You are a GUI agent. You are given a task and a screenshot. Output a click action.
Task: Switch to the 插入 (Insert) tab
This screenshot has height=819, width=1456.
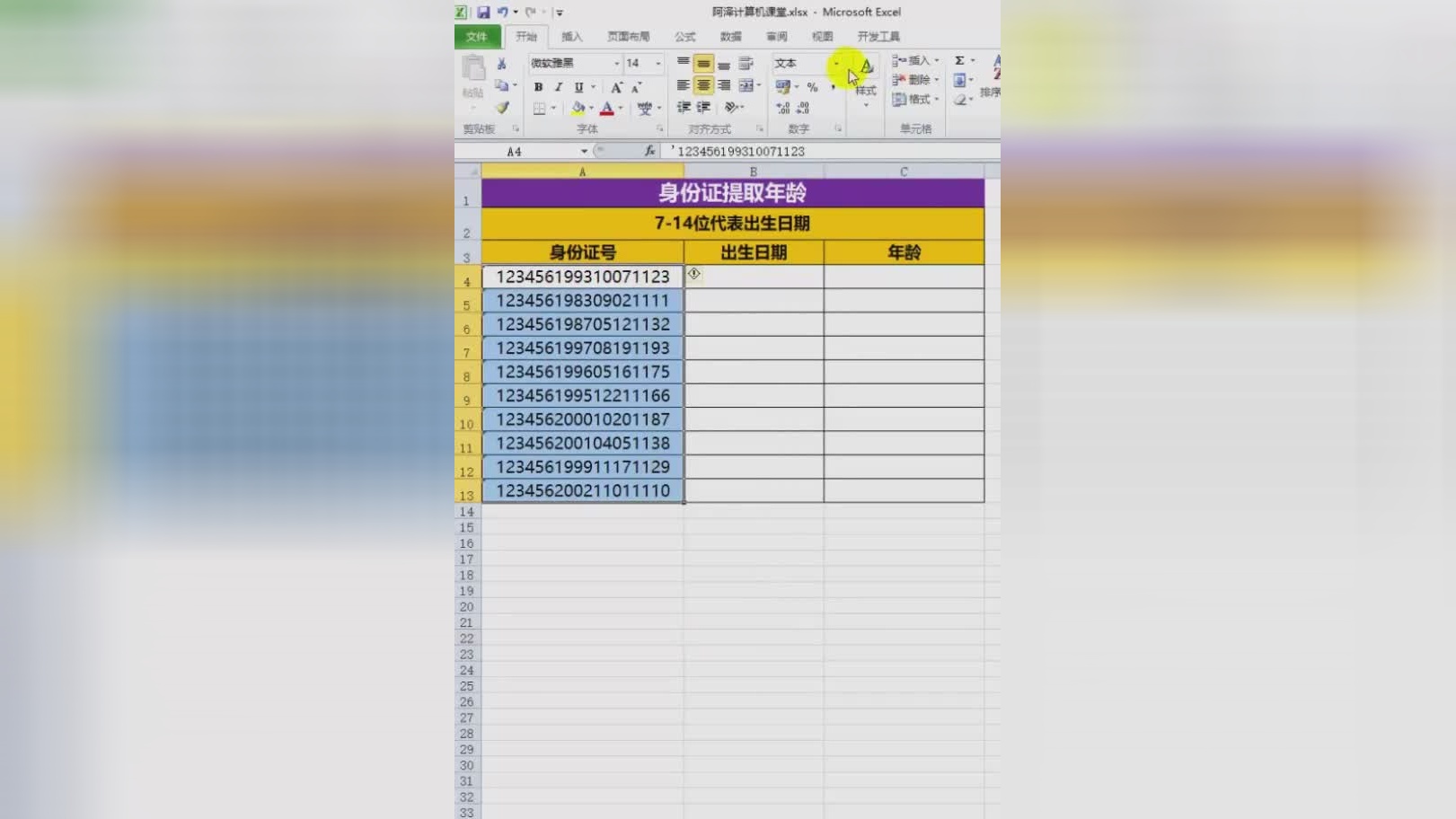[572, 37]
